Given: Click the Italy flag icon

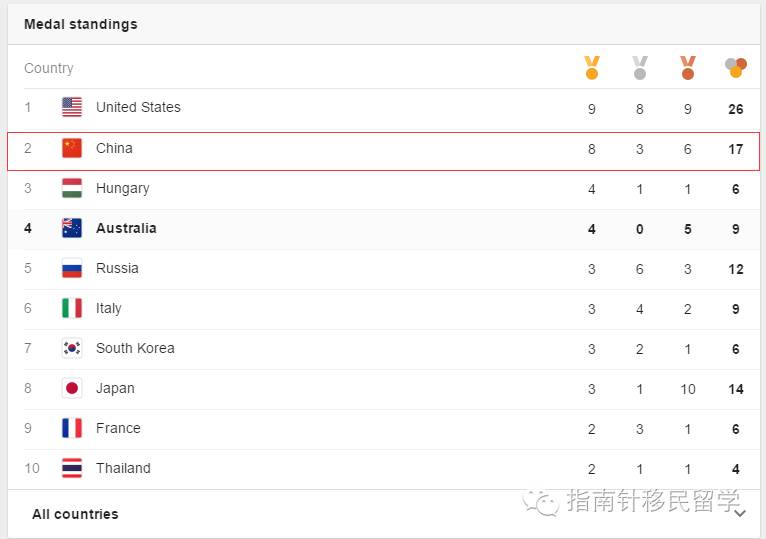Looking at the screenshot, I should [x=72, y=308].
